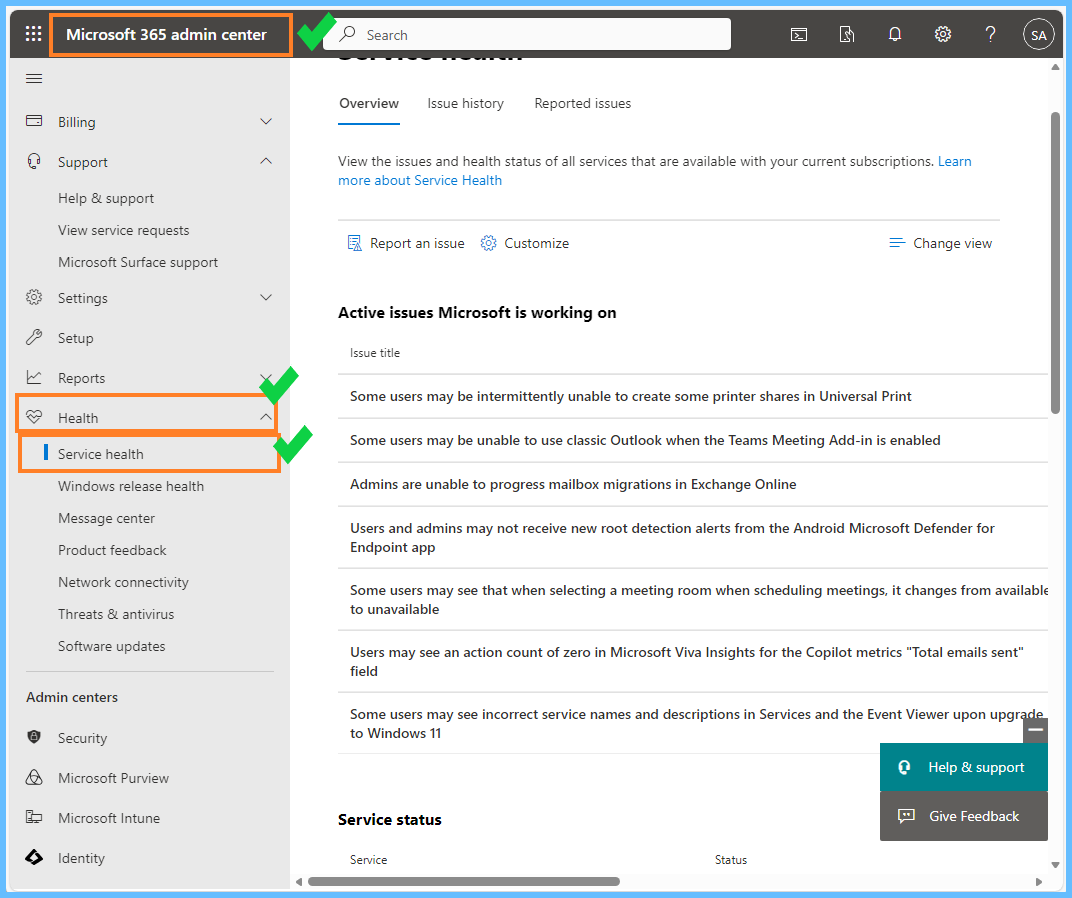Click the Customize gear icon
This screenshot has height=898, width=1072.
click(x=488, y=243)
